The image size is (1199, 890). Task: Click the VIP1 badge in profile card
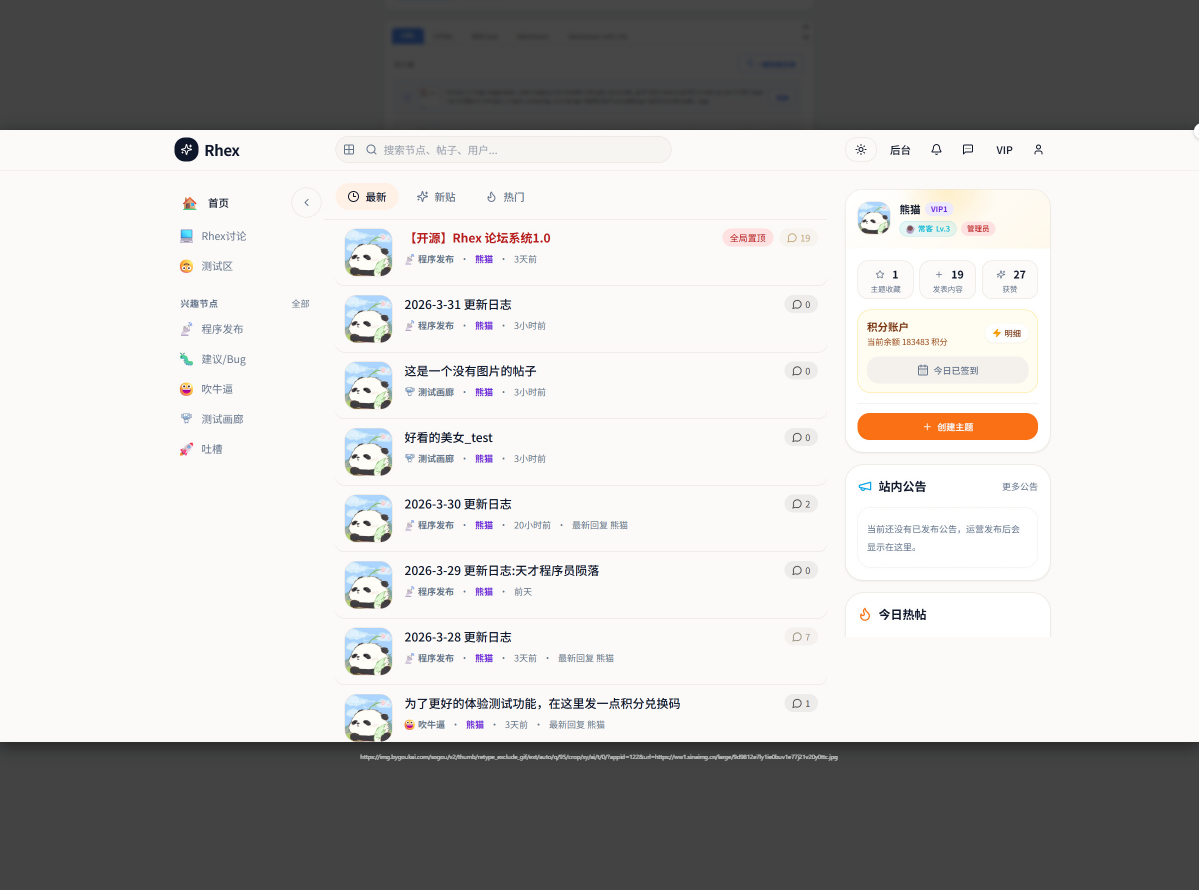pos(939,210)
